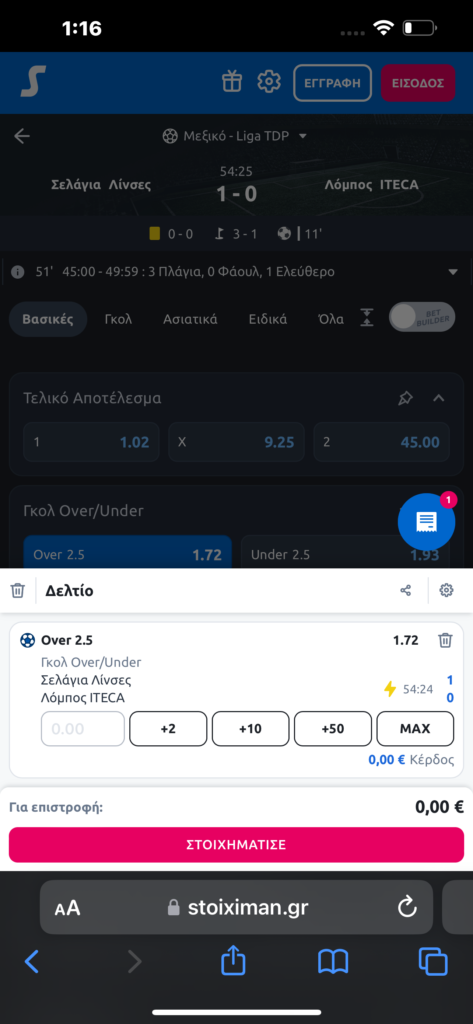Toggle the Bet Builder switch
Screen dimensions: 473x1024
[422, 317]
